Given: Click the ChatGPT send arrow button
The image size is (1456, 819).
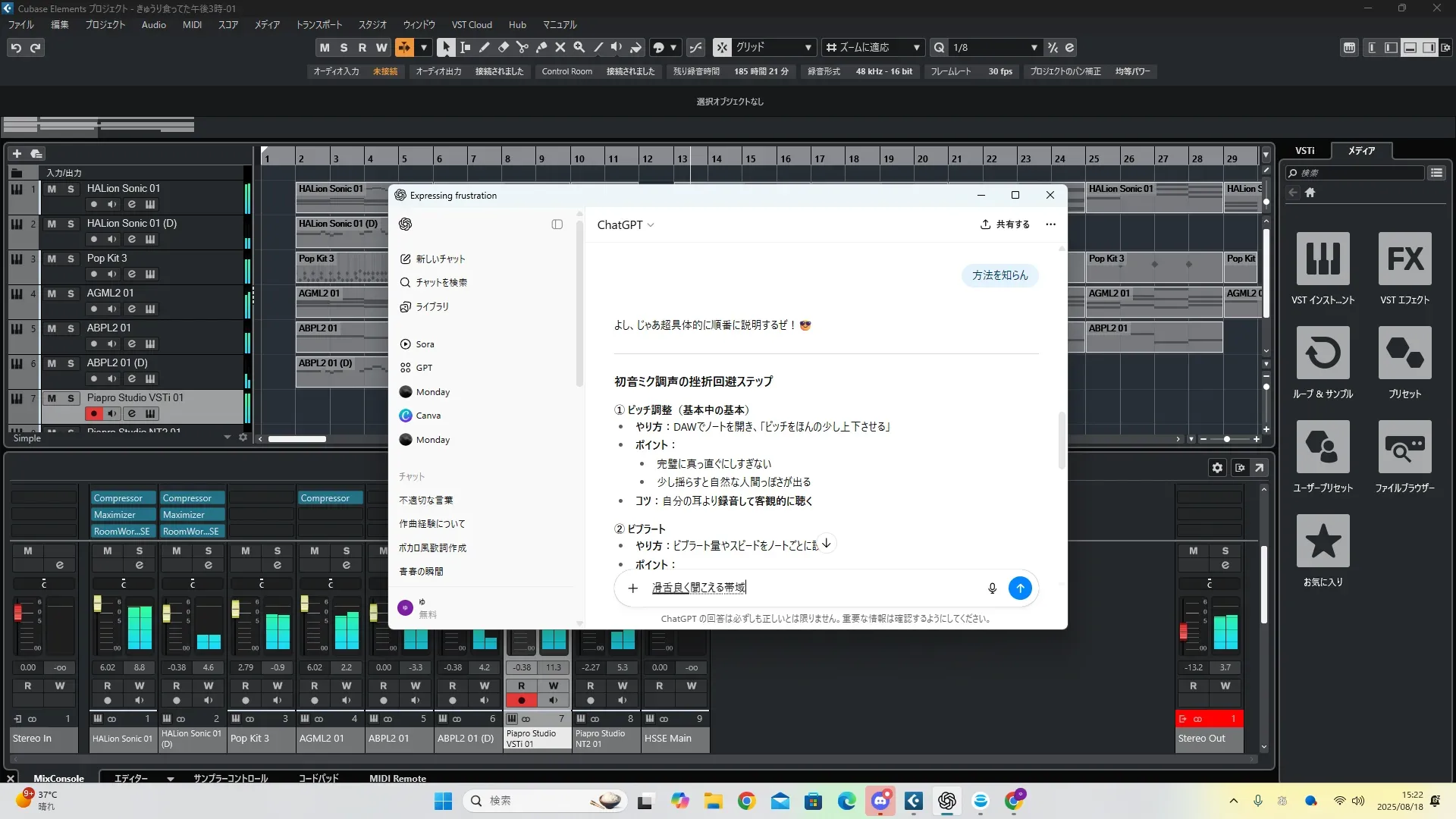Looking at the screenshot, I should pos(1020,588).
